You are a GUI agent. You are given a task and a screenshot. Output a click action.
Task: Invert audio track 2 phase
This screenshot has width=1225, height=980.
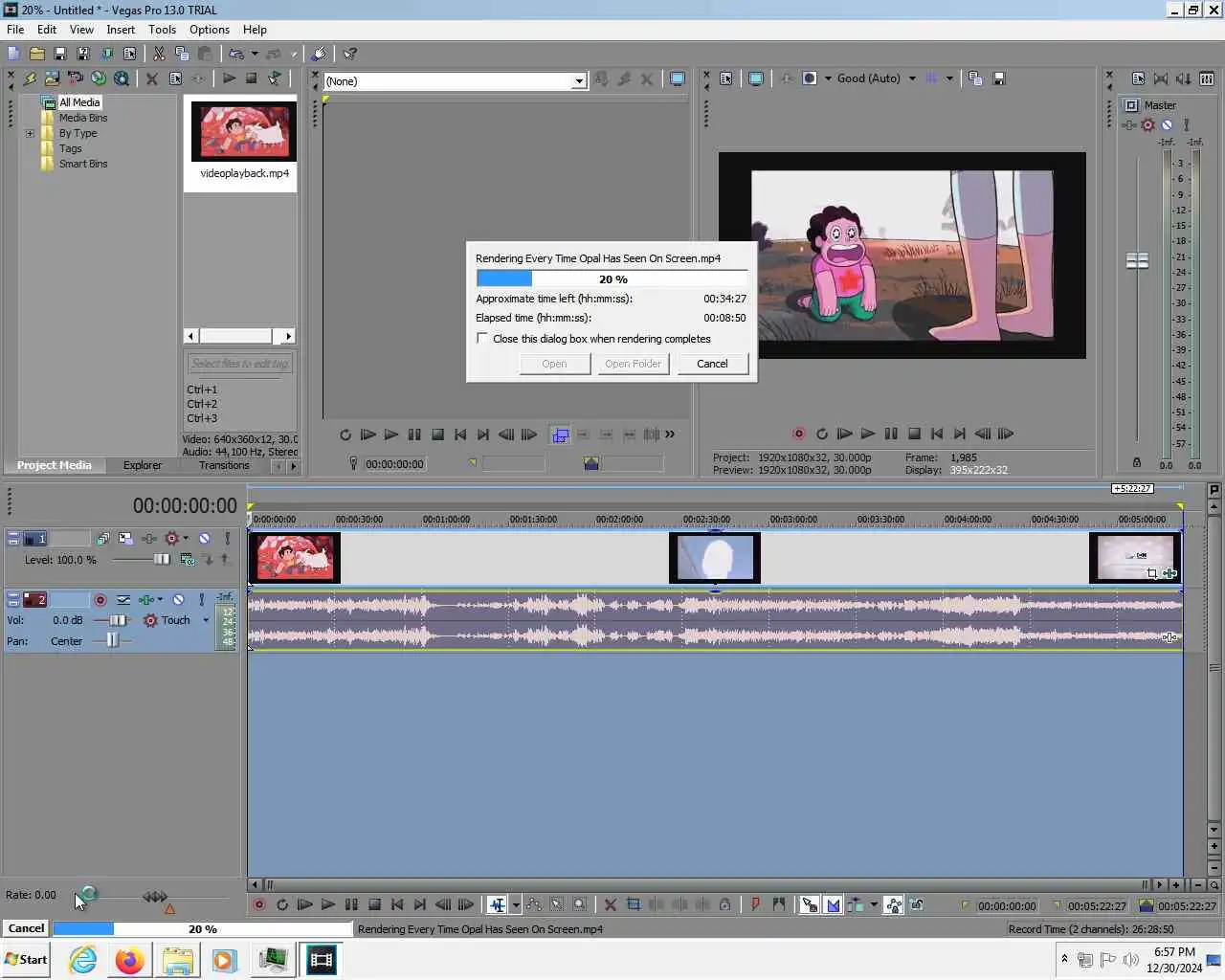[x=123, y=600]
